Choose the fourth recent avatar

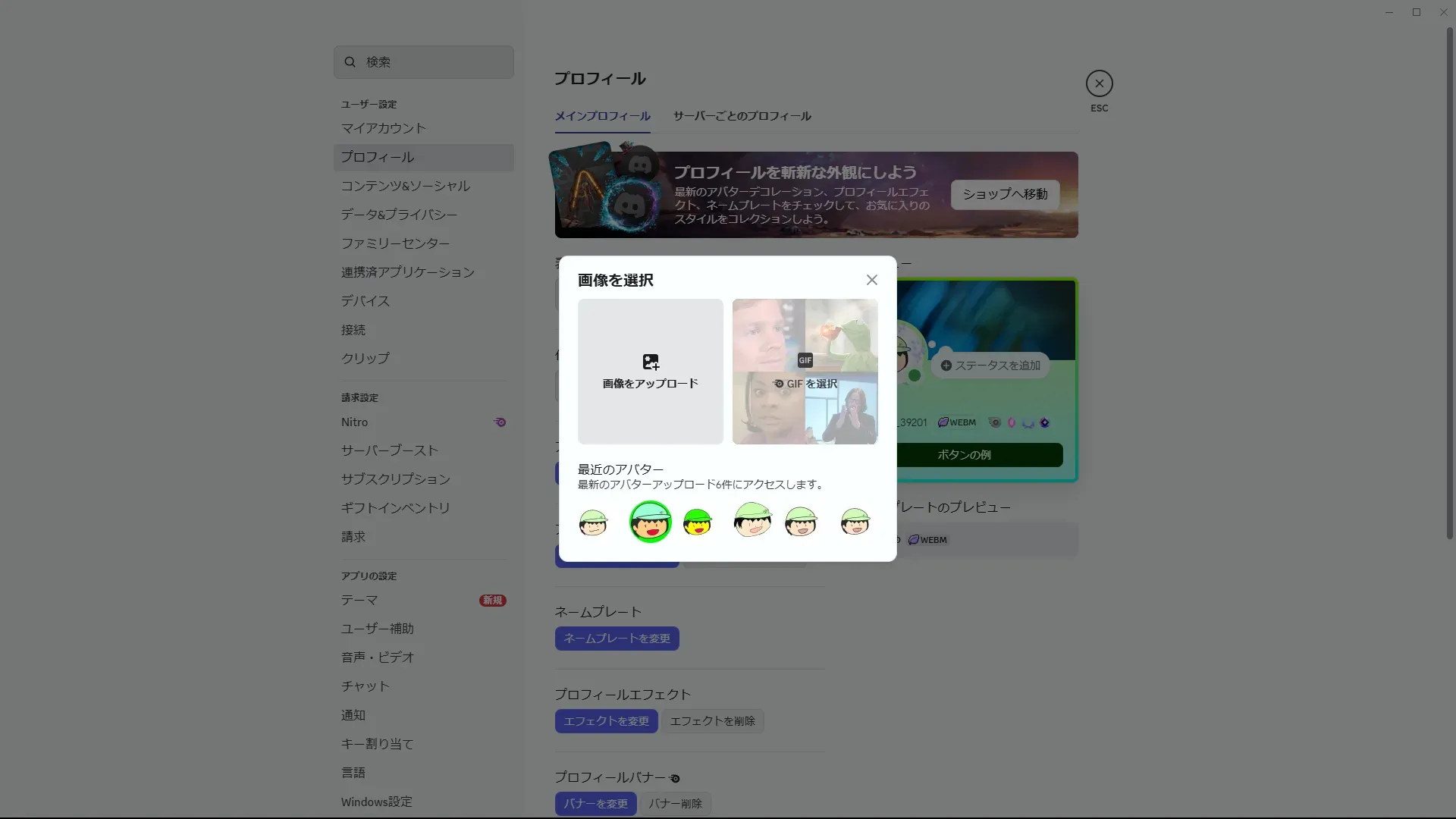[752, 520]
